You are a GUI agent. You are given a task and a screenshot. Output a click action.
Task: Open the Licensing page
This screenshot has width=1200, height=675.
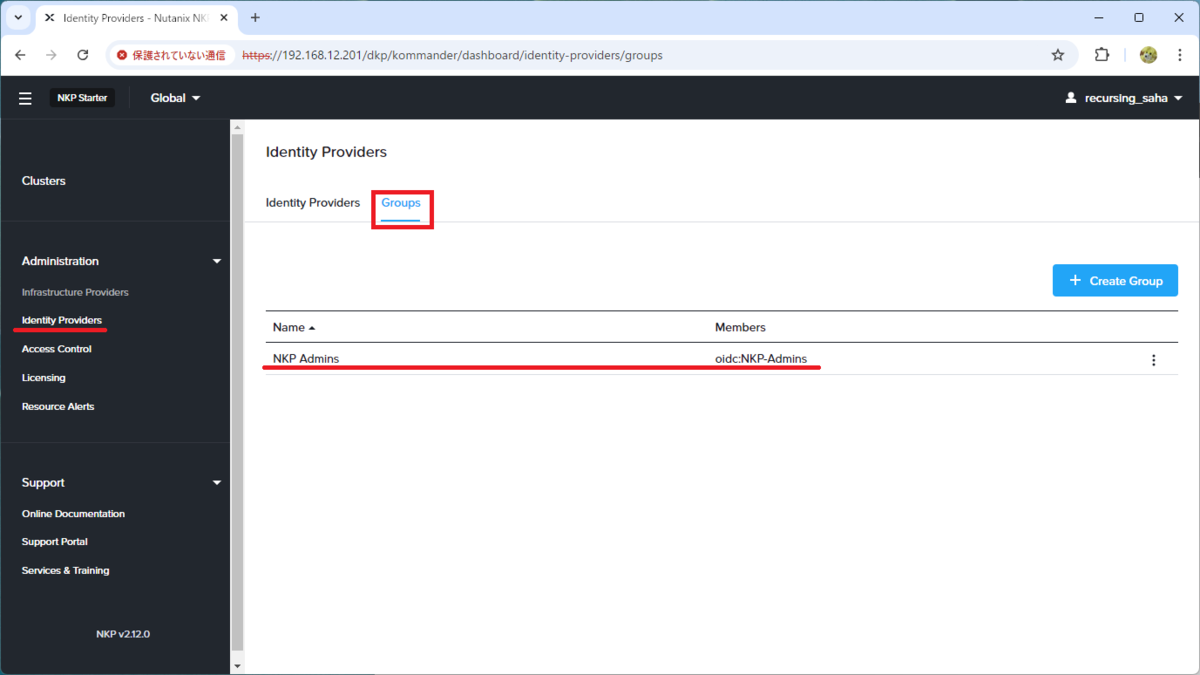pos(44,378)
